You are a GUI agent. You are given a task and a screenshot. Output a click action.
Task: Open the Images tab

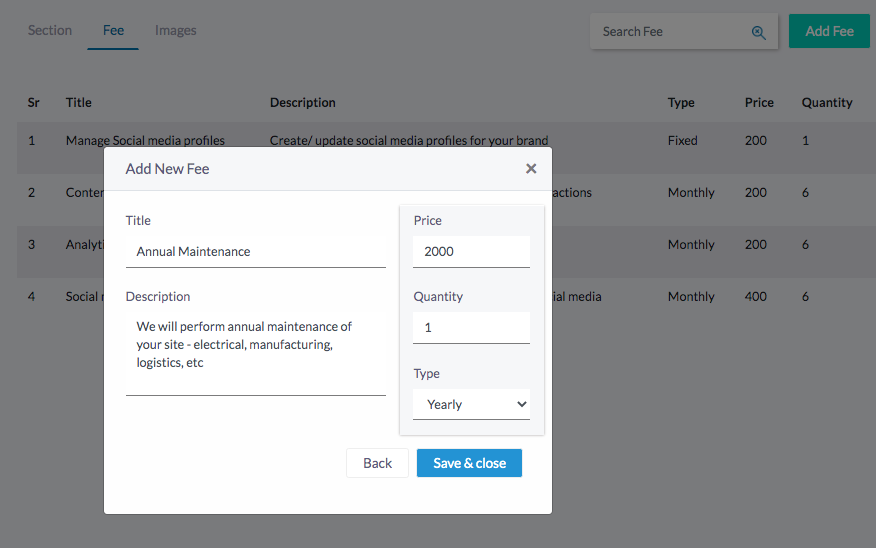pos(176,31)
